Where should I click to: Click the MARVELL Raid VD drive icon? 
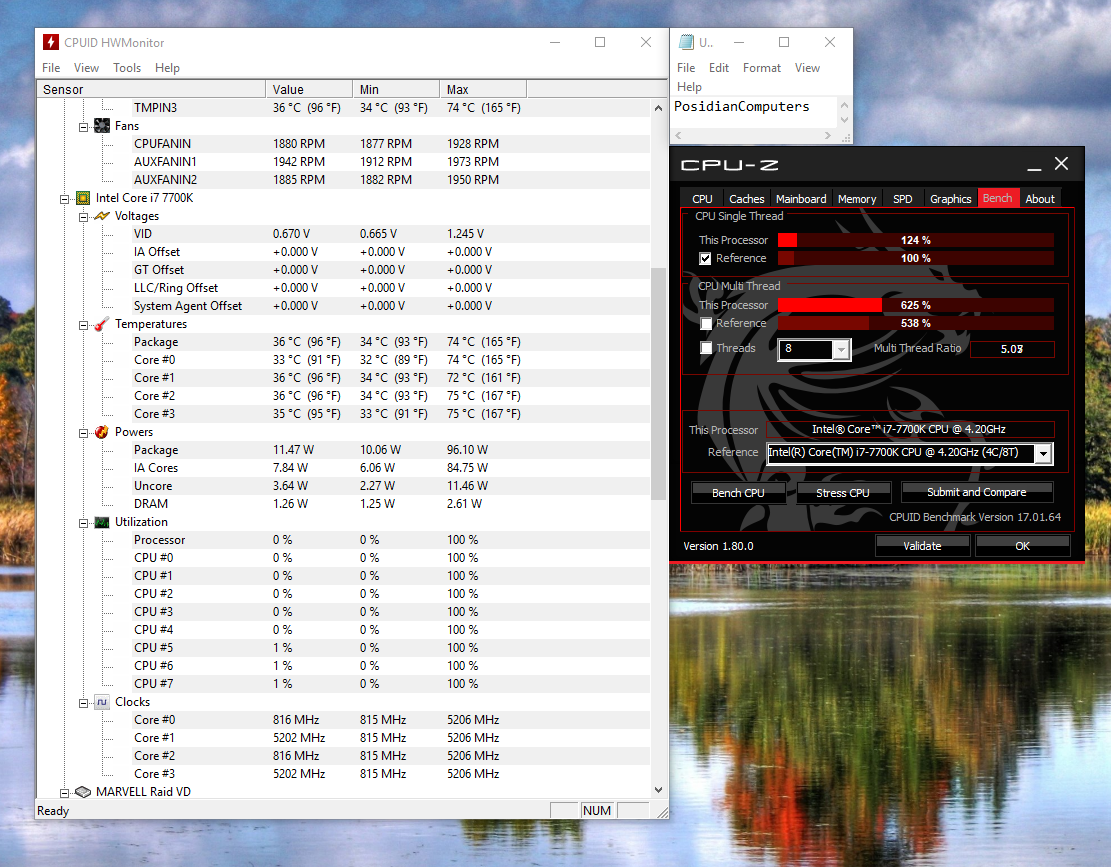click(x=83, y=792)
